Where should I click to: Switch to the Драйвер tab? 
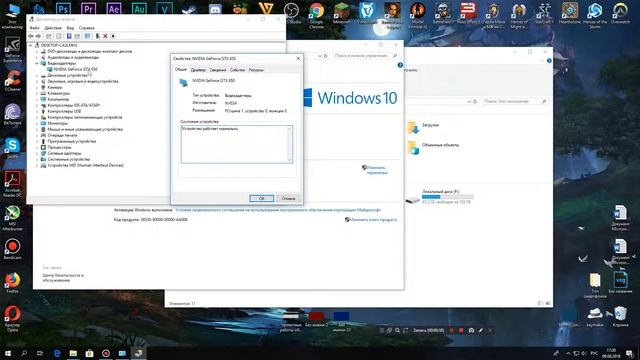click(198, 70)
